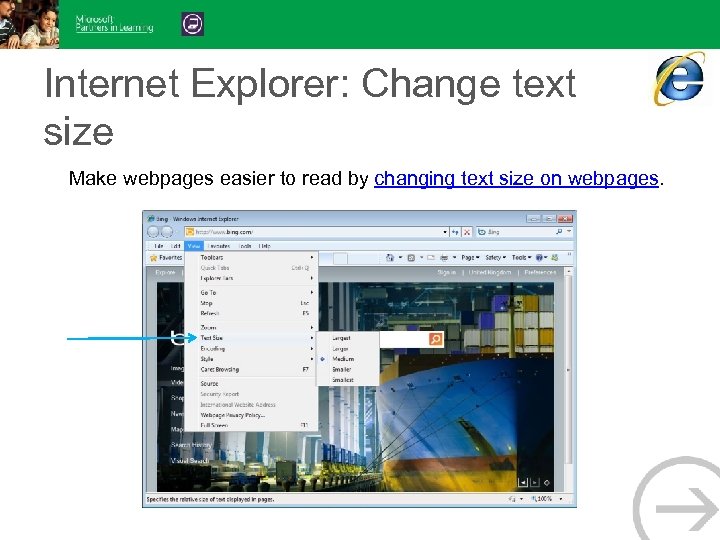Screen dimensions: 720x540
Task: Click the Print icon in command bar
Action: pyautogui.click(x=444, y=258)
